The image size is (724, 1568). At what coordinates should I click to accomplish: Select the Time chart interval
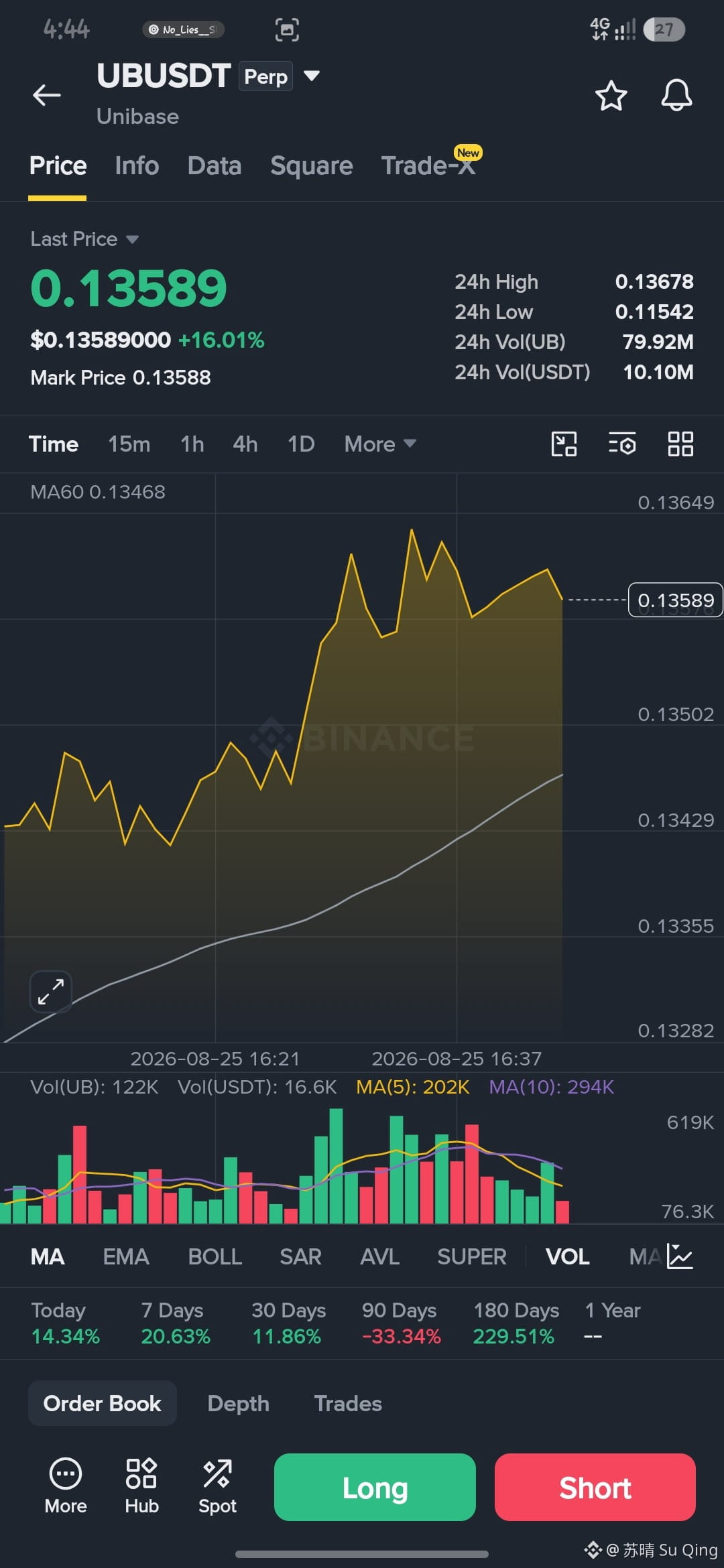pyautogui.click(x=54, y=444)
